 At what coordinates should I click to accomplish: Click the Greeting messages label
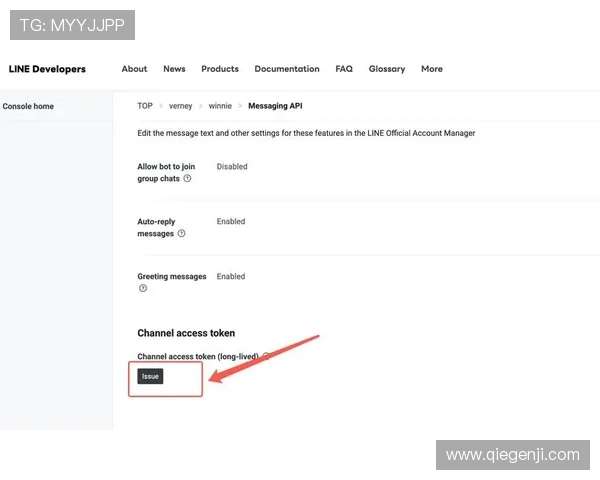point(172,276)
